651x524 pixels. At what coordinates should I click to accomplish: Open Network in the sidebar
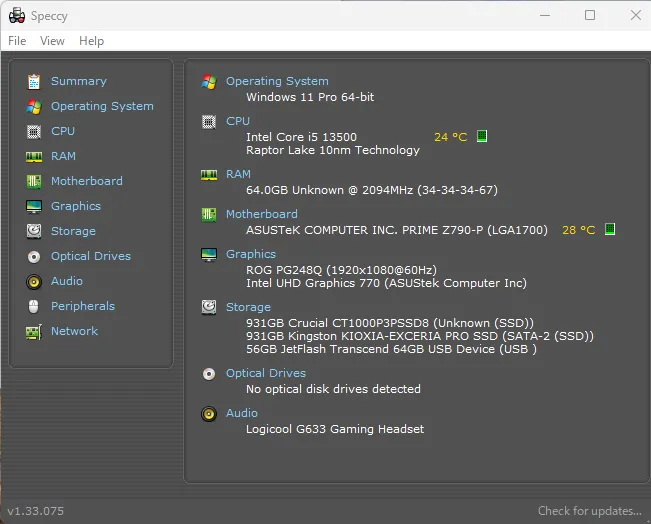[x=74, y=331]
